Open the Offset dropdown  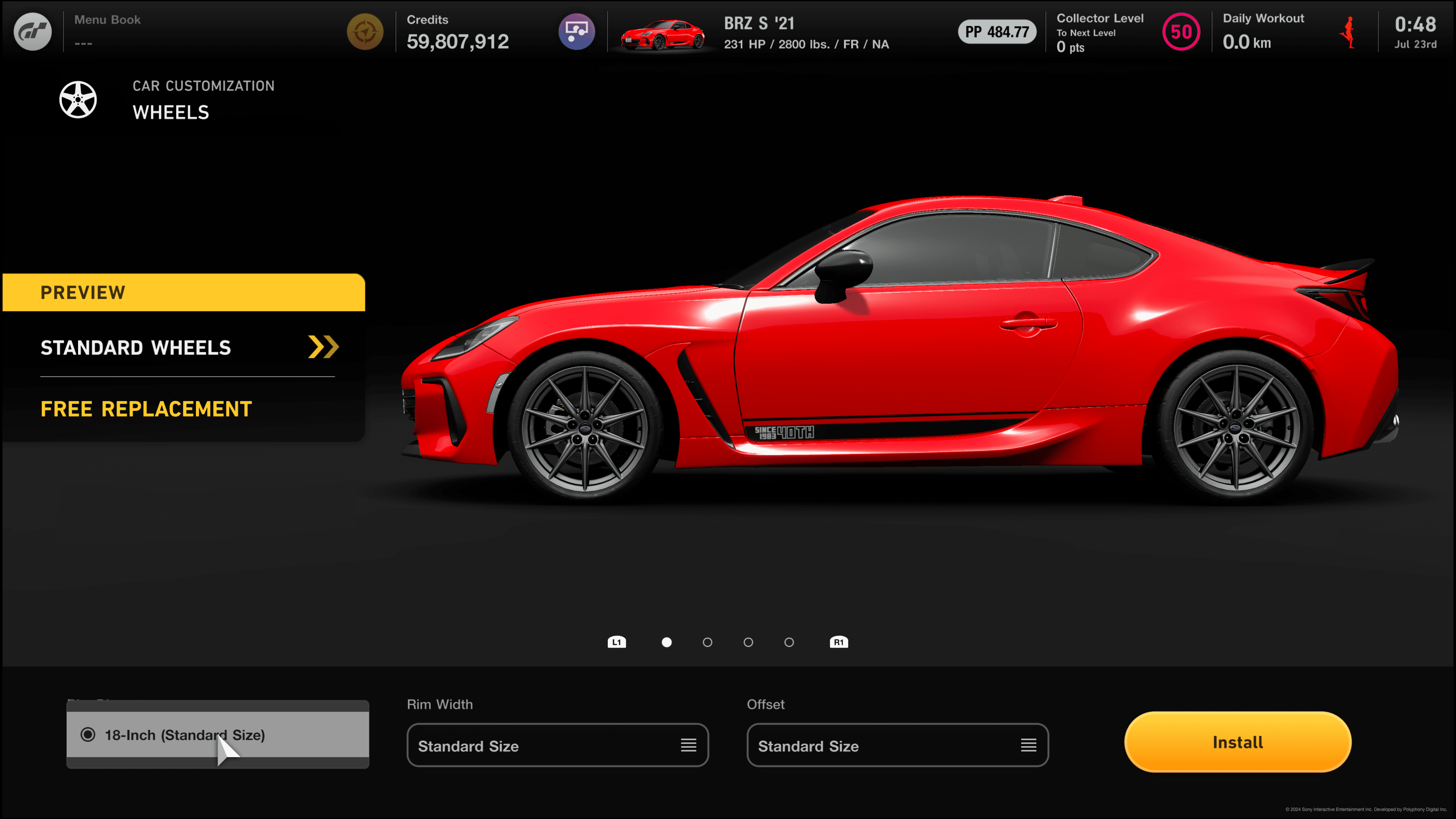897,745
